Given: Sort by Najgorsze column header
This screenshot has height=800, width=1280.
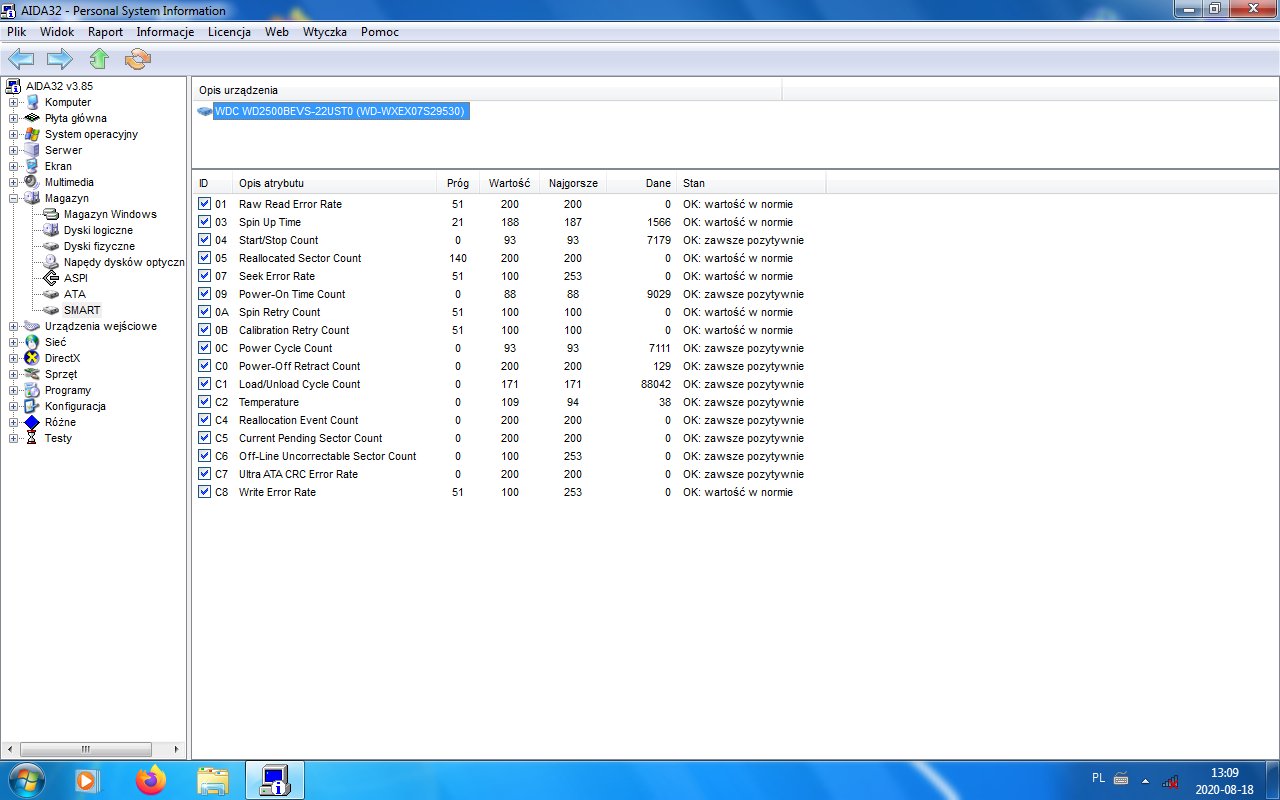Looking at the screenshot, I should point(573,183).
